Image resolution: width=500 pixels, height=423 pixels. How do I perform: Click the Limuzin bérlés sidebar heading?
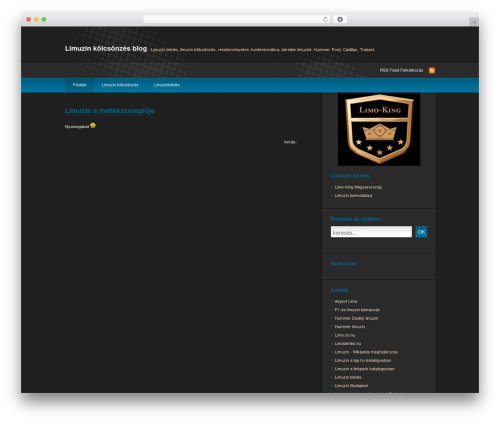coord(350,176)
